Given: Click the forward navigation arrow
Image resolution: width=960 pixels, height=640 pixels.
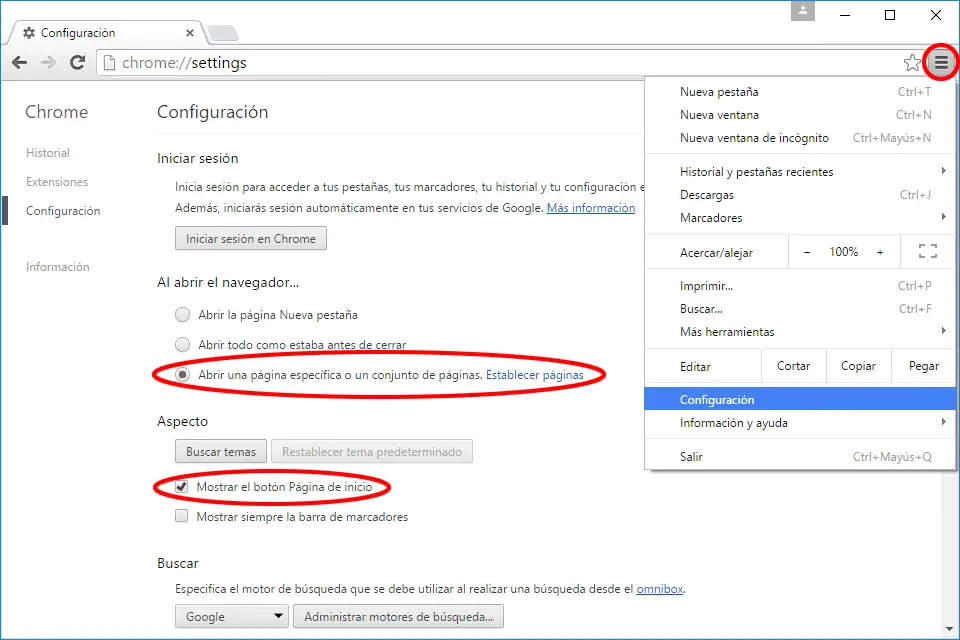Looking at the screenshot, I should tap(48, 63).
